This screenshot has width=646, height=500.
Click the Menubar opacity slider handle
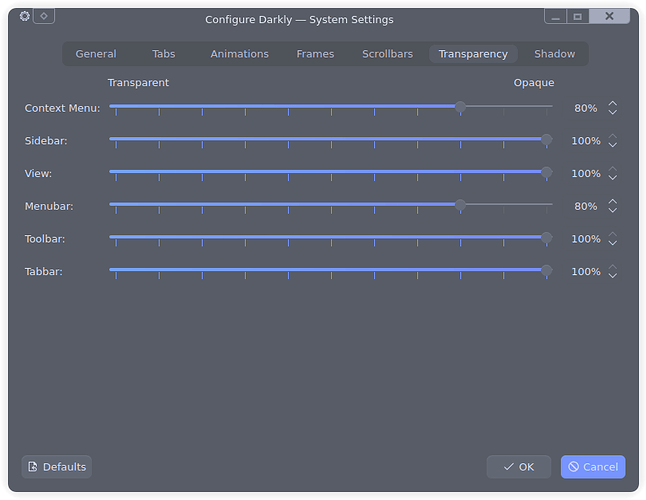460,205
